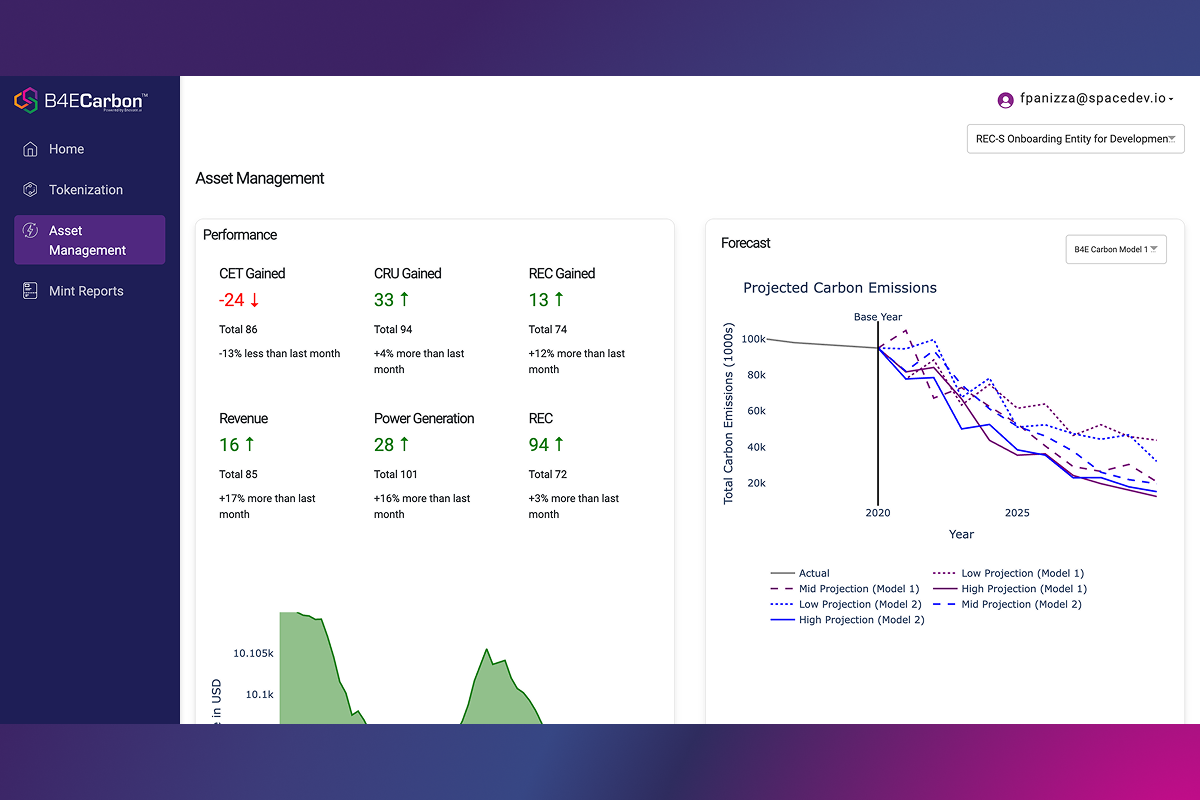Viewport: 1200px width, 800px height.
Task: Click the Tokenization hexagon icon
Action: pos(30,190)
